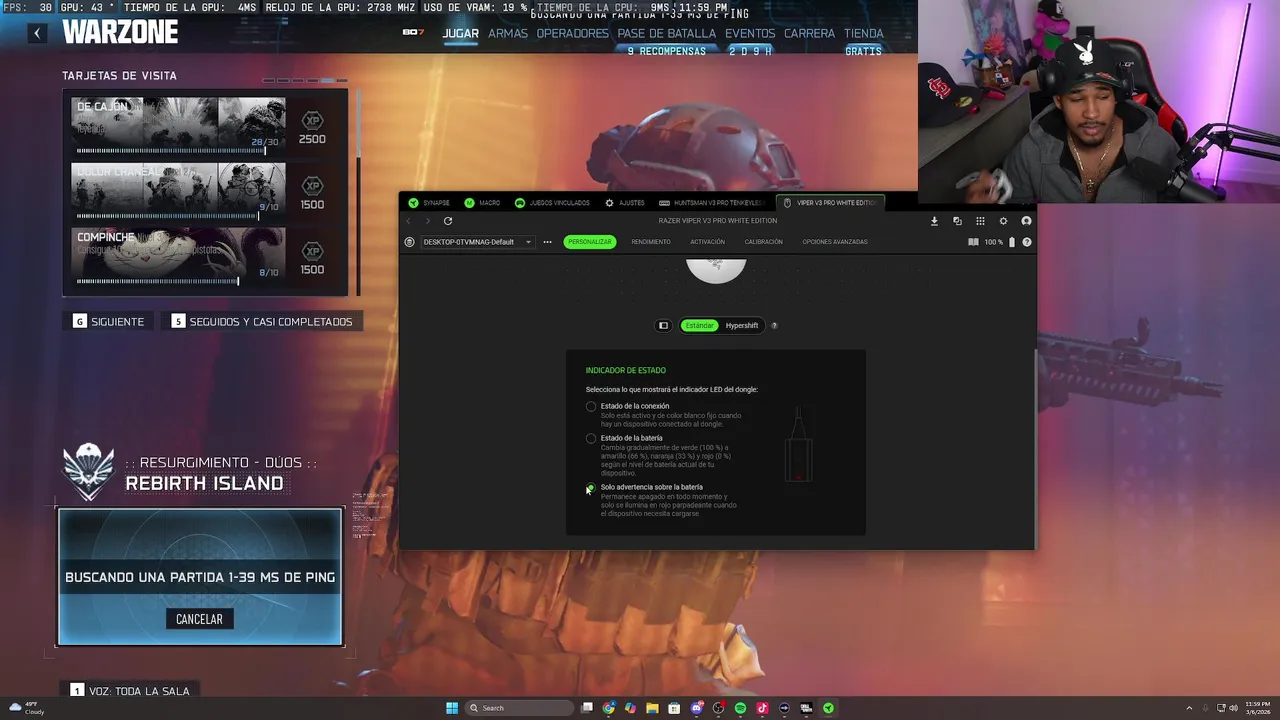Open the three-dots profile options
The width and height of the screenshot is (1280, 720).
(x=547, y=242)
